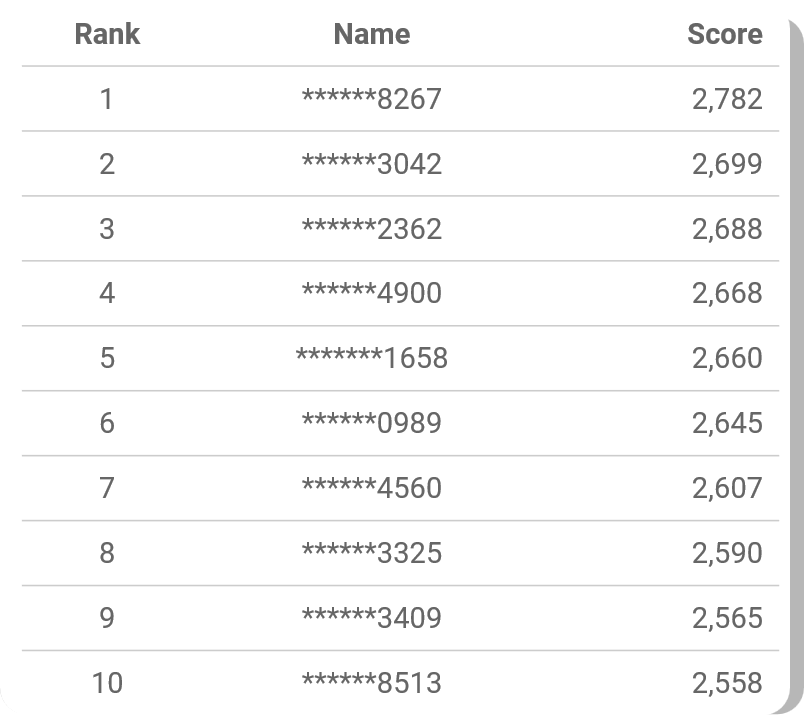Image resolution: width=804 pixels, height=718 pixels.
Task: Click the score value 2,558
Action: (726, 683)
